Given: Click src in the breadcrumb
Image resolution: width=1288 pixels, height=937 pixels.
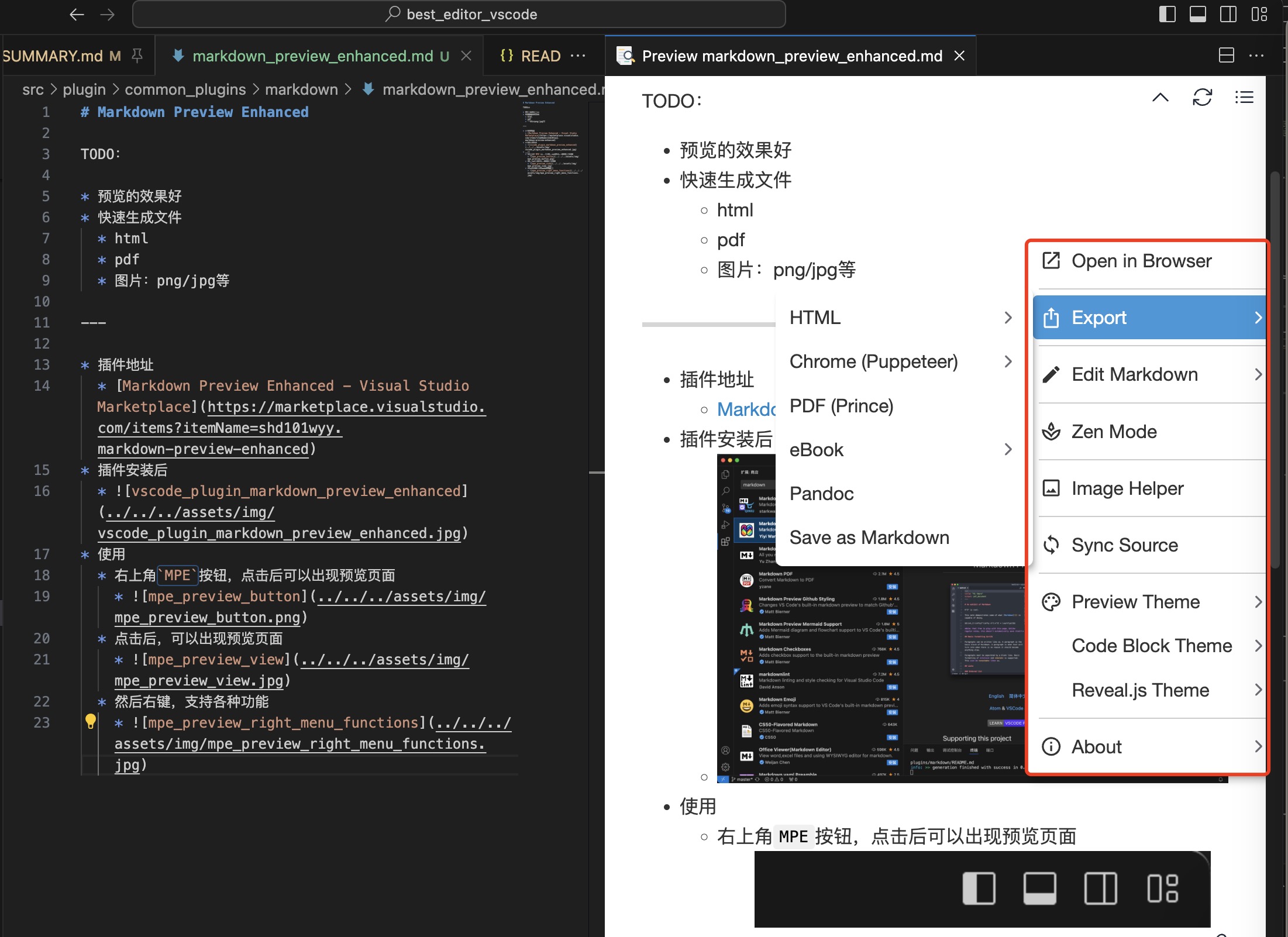Looking at the screenshot, I should tap(33, 89).
